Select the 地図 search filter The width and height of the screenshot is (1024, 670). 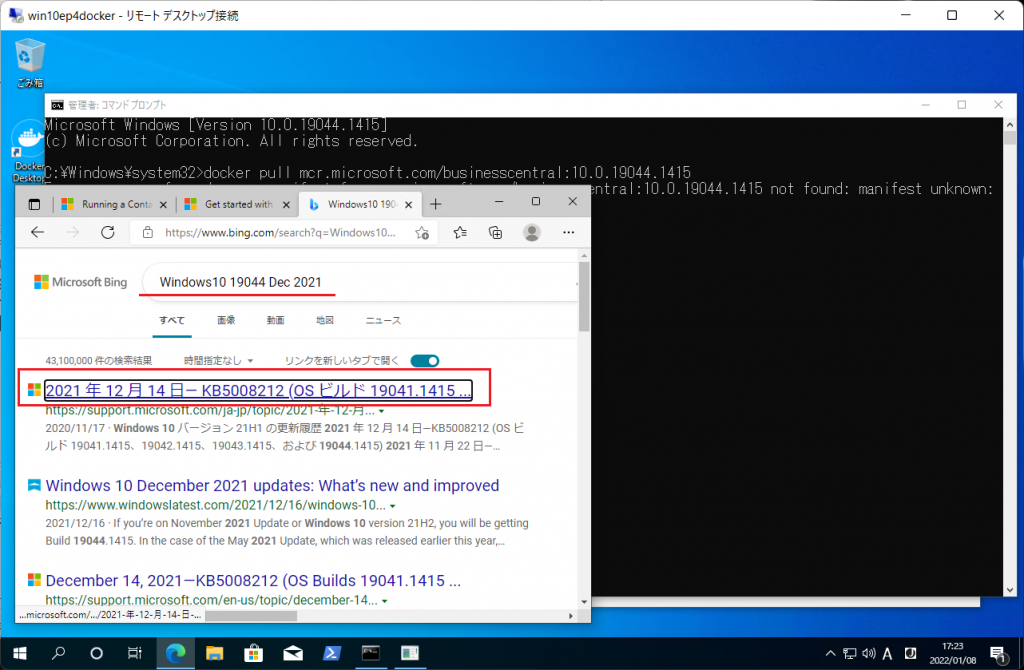point(325,320)
